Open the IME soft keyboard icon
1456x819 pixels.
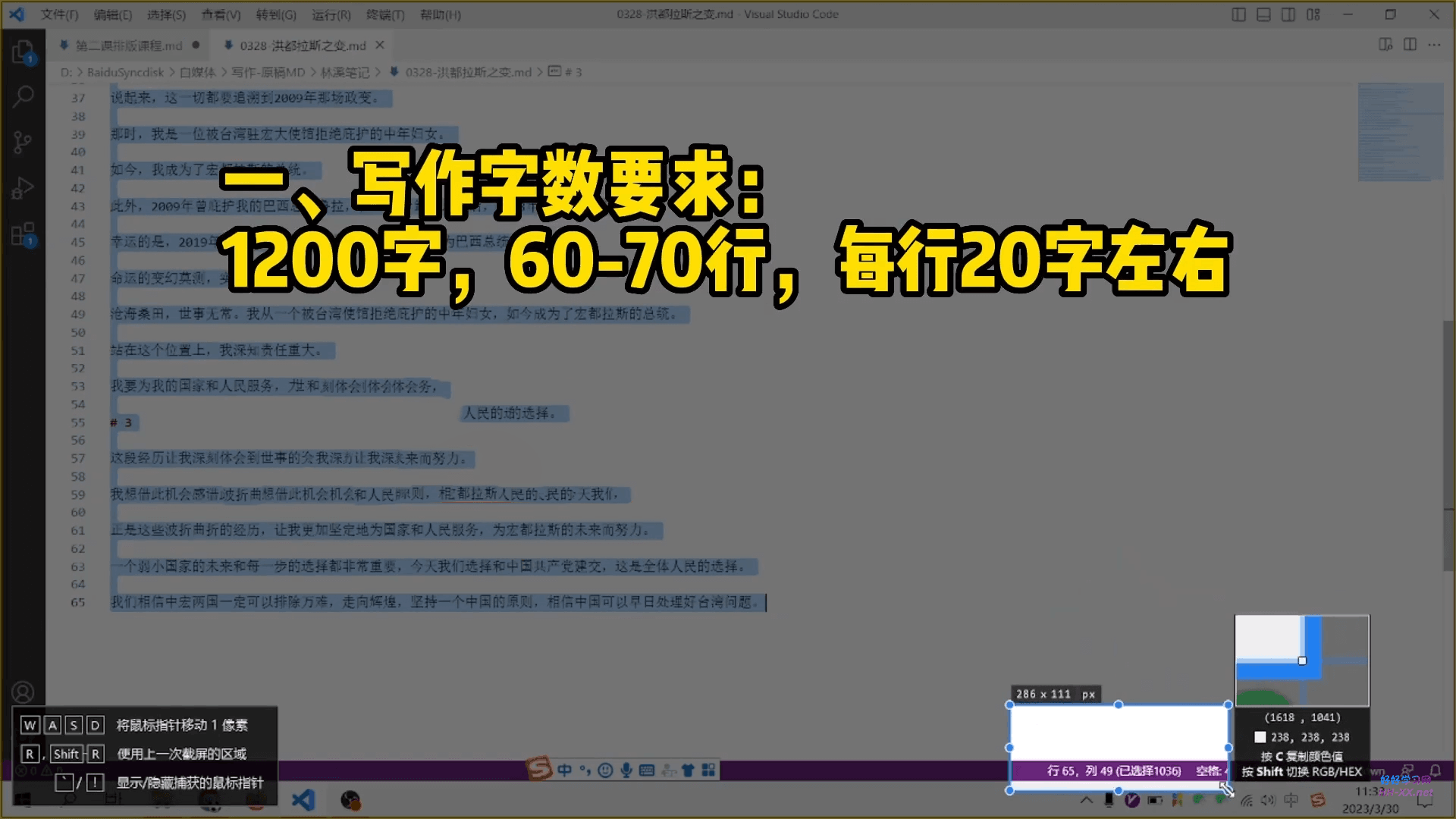click(x=647, y=770)
